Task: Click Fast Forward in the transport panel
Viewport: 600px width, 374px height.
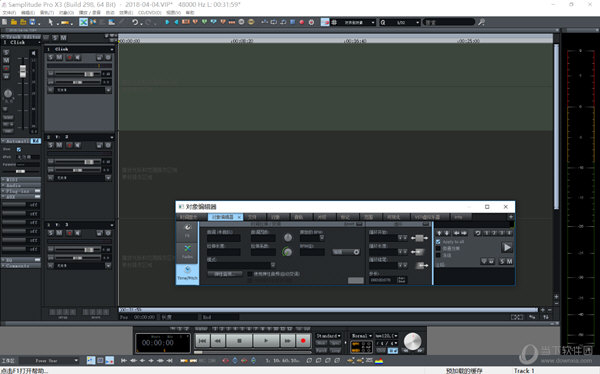Action: click(x=287, y=340)
